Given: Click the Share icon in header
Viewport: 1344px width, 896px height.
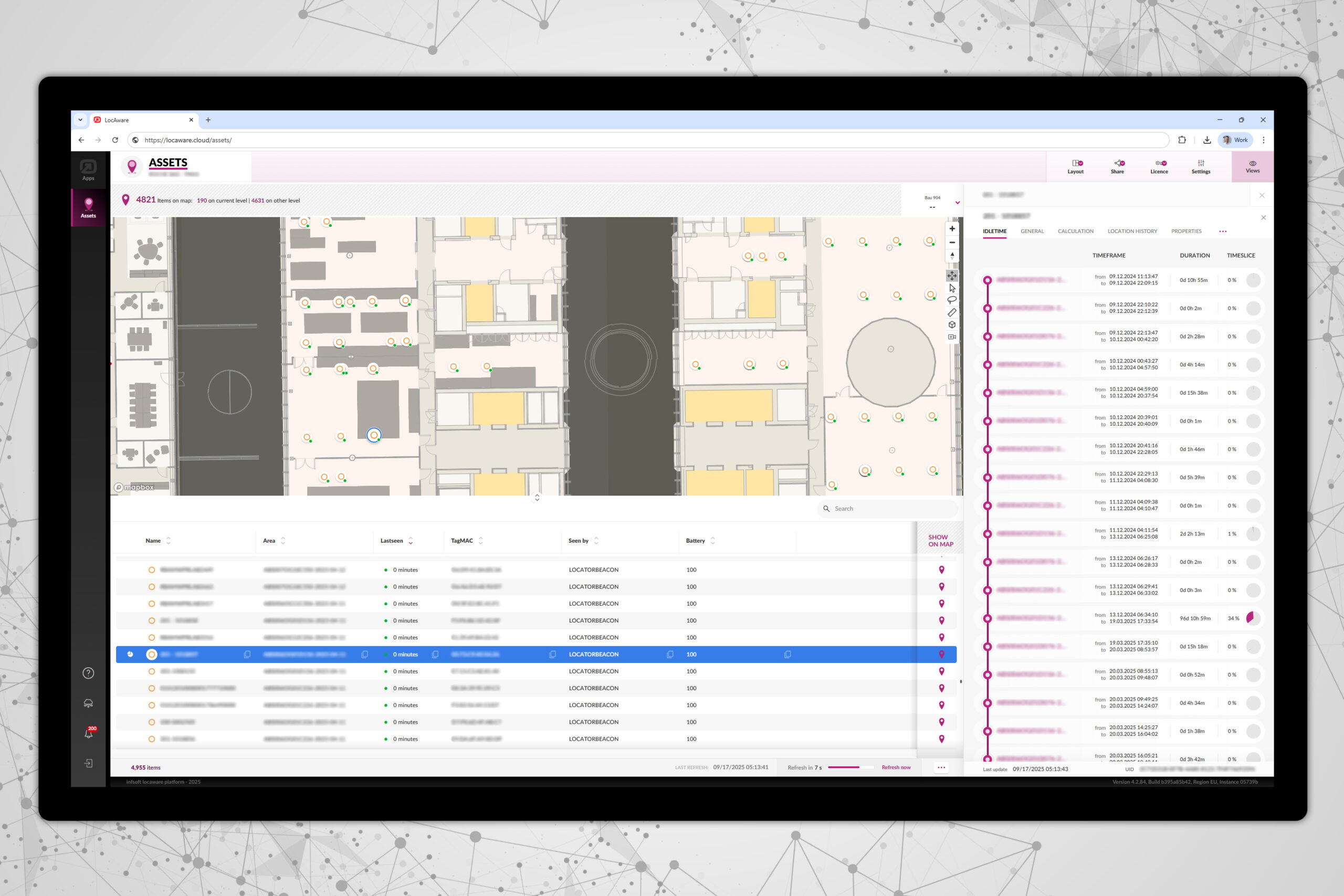Looking at the screenshot, I should pyautogui.click(x=1117, y=166).
